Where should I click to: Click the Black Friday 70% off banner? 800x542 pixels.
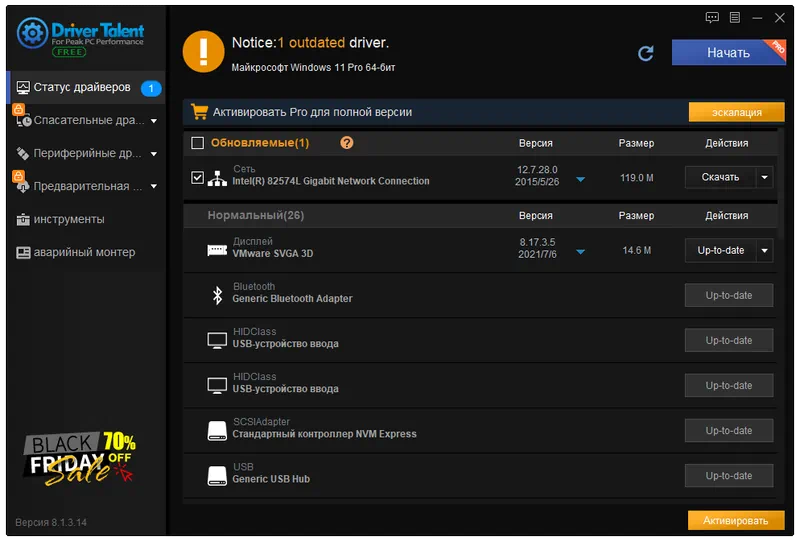pyautogui.click(x=79, y=458)
